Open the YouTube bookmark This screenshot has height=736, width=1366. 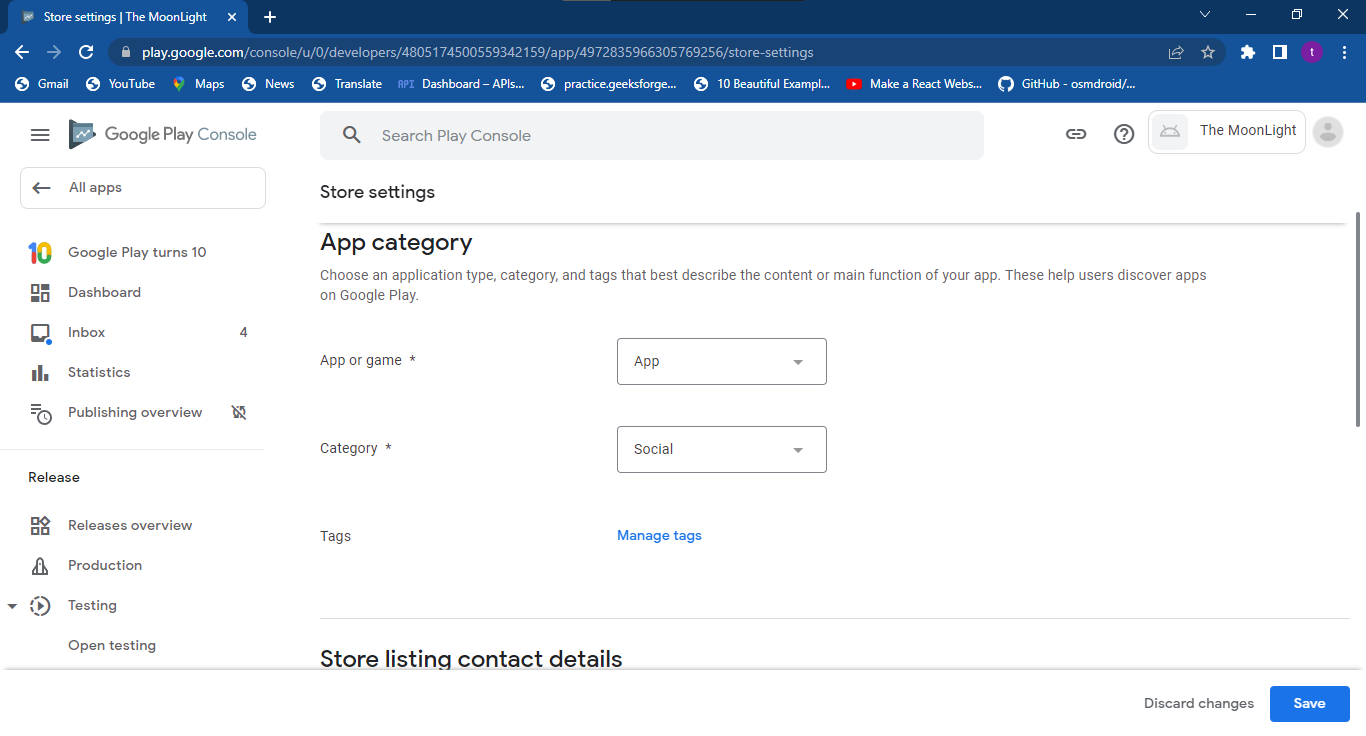pos(121,84)
